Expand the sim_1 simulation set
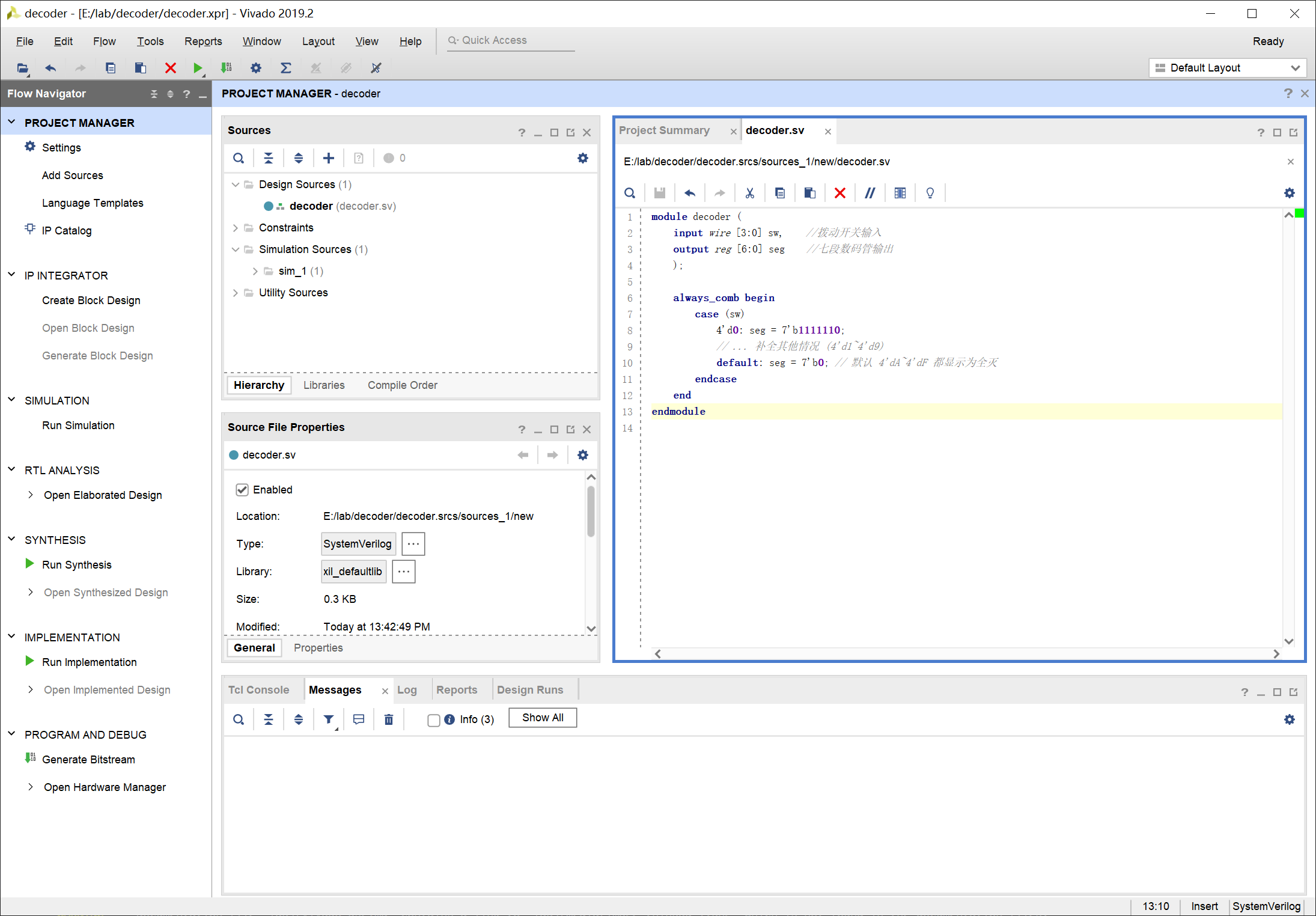The width and height of the screenshot is (1316, 916). click(x=255, y=271)
